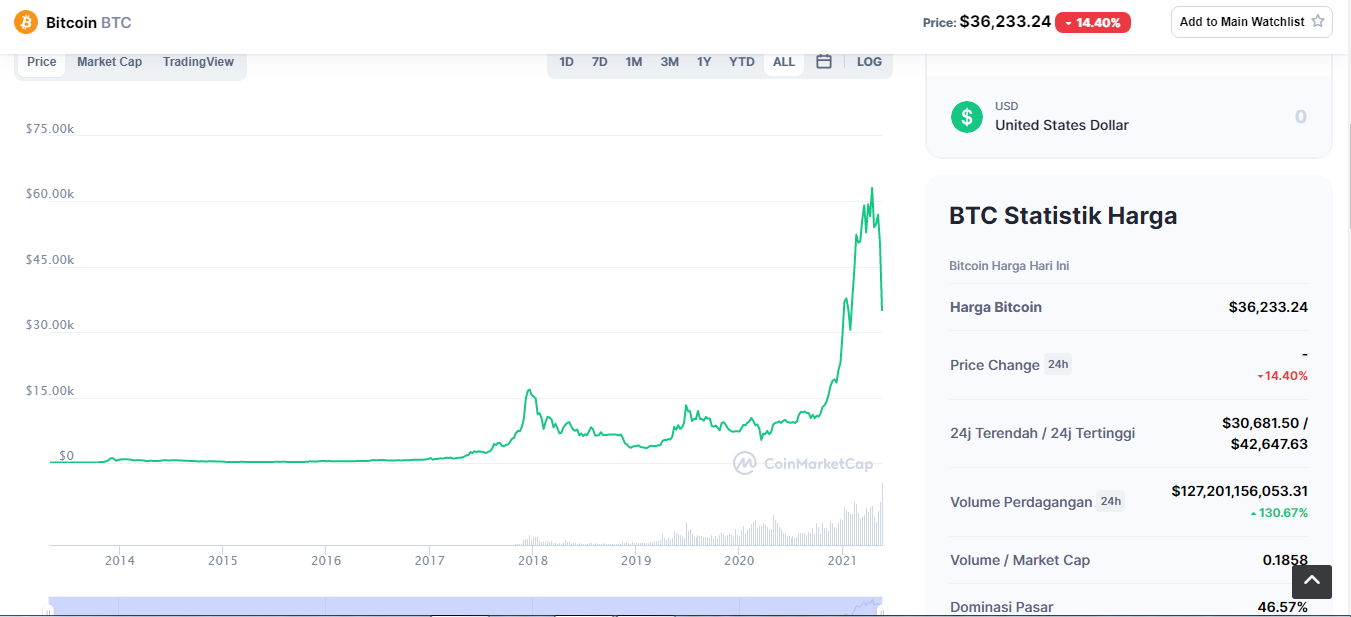Image resolution: width=1351 pixels, height=617 pixels.
Task: Click the orange Bitcoin logo icon
Action: pyautogui.click(x=26, y=22)
